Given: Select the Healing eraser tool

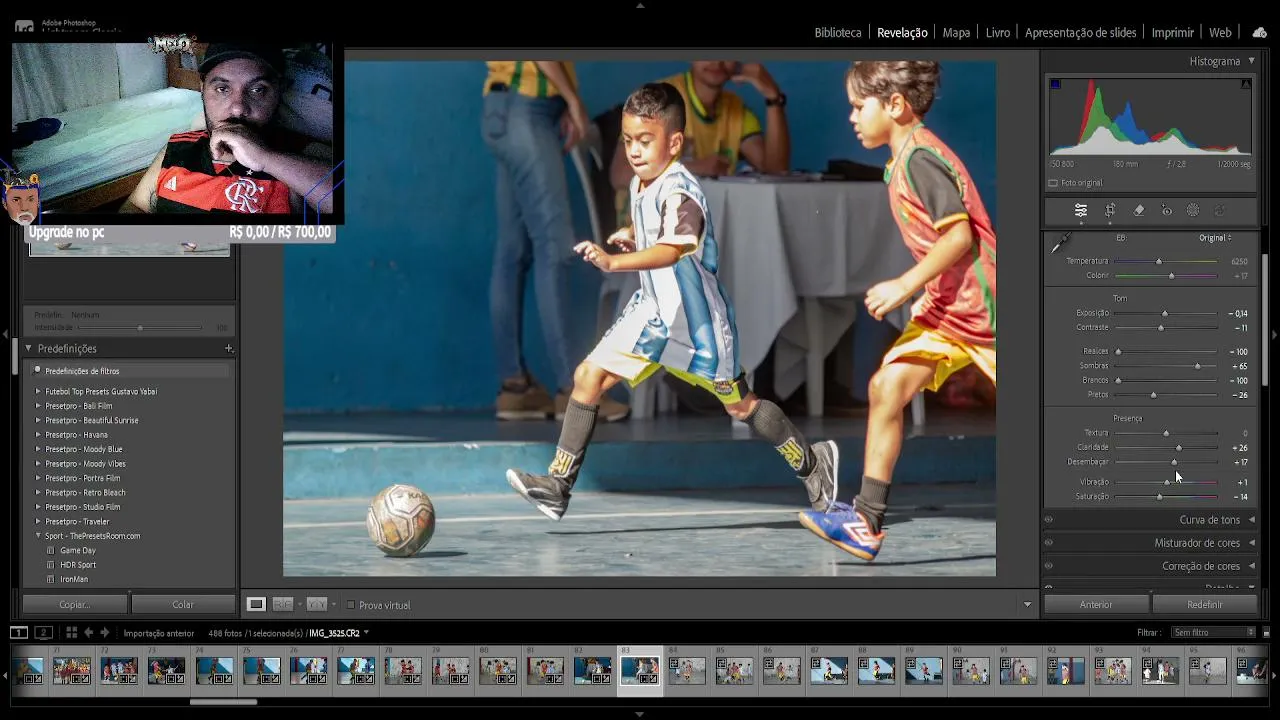Looking at the screenshot, I should 1139,211.
